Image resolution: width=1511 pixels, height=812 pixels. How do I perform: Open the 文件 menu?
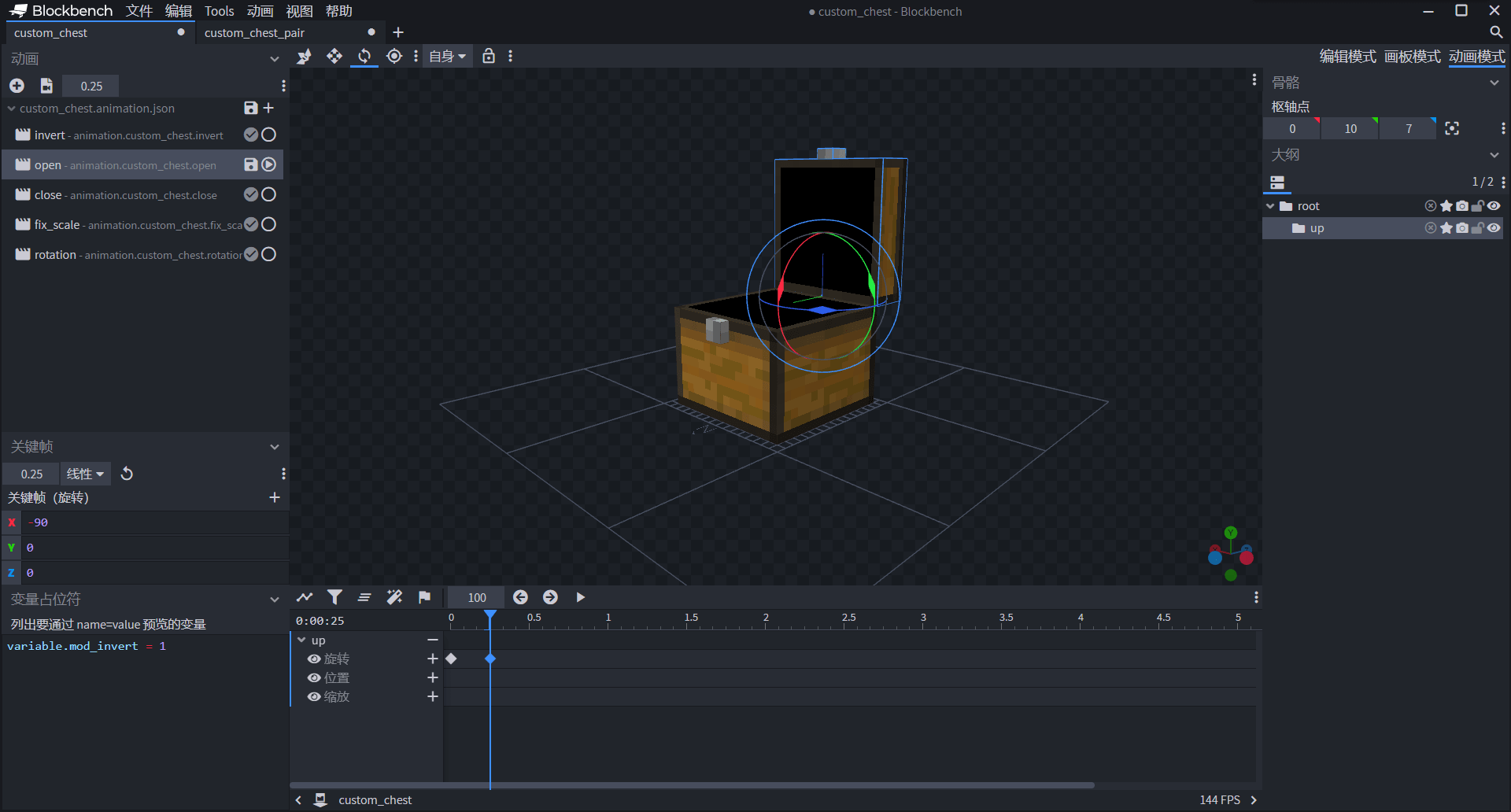tap(139, 11)
